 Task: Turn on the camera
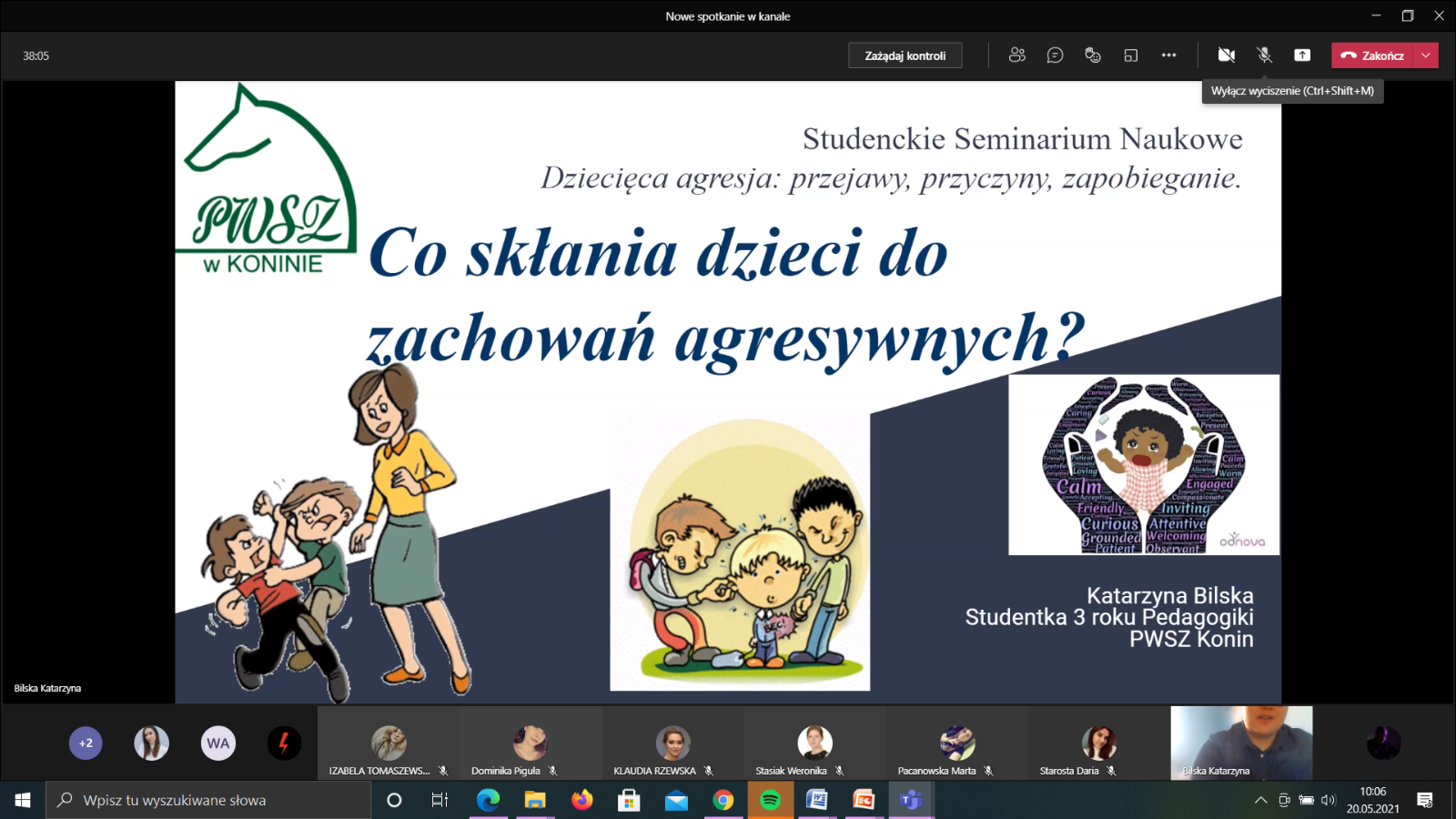click(x=1226, y=56)
